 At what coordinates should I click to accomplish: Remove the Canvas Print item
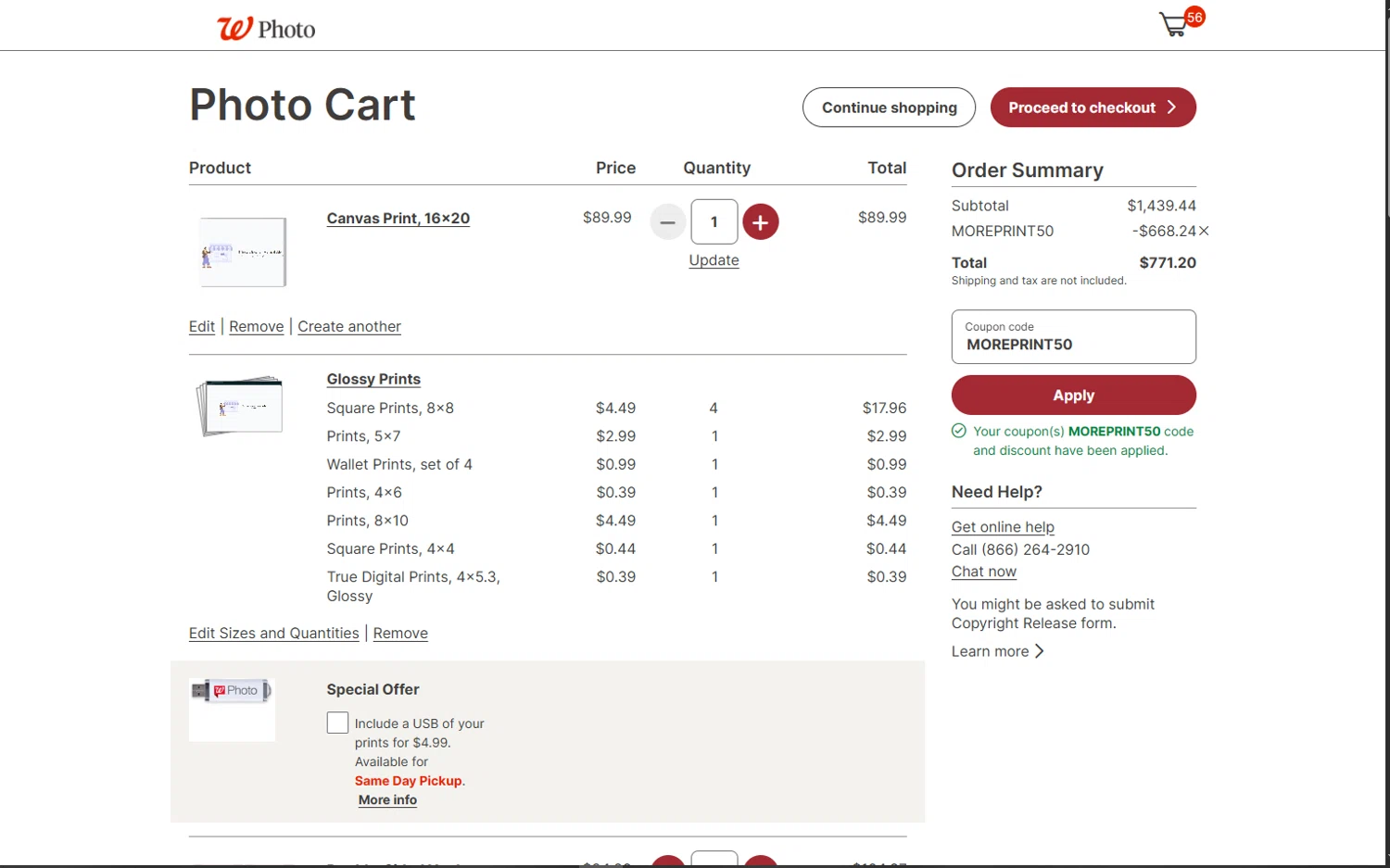point(256,326)
